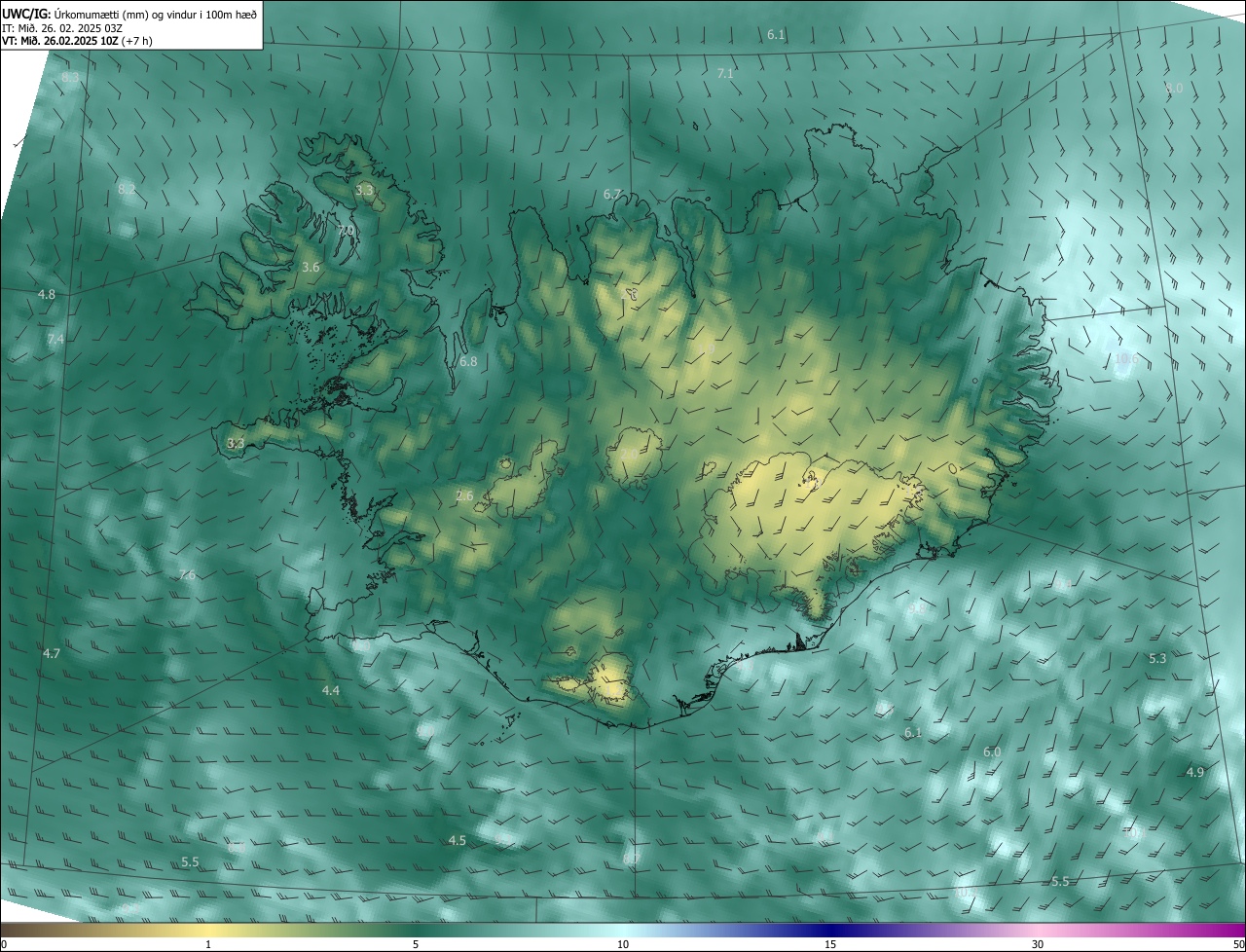The height and width of the screenshot is (952, 1246).
Task: Click the 8.0 value on the map
Action: pyautogui.click(x=1174, y=88)
